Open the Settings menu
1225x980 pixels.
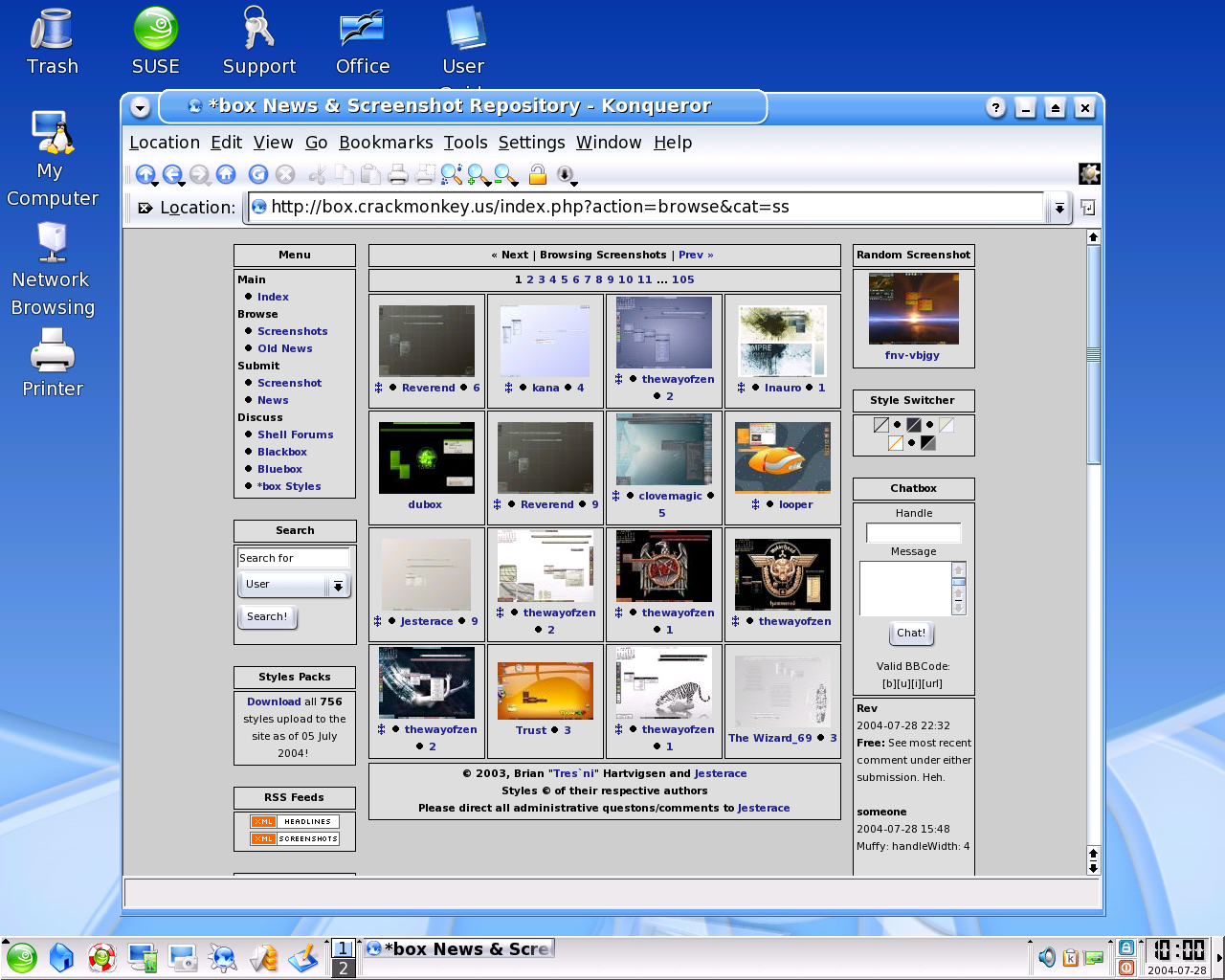531,143
